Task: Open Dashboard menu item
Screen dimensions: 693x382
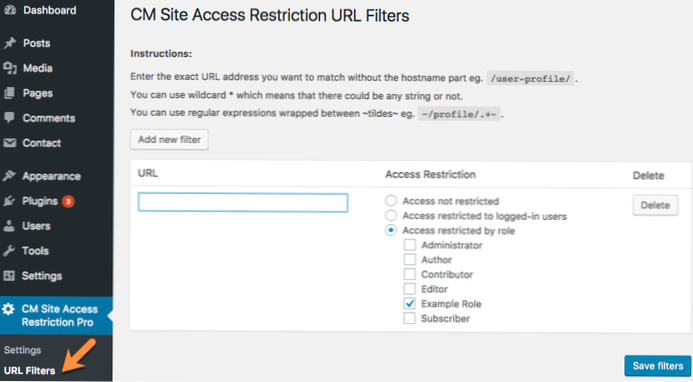Action: tap(50, 10)
